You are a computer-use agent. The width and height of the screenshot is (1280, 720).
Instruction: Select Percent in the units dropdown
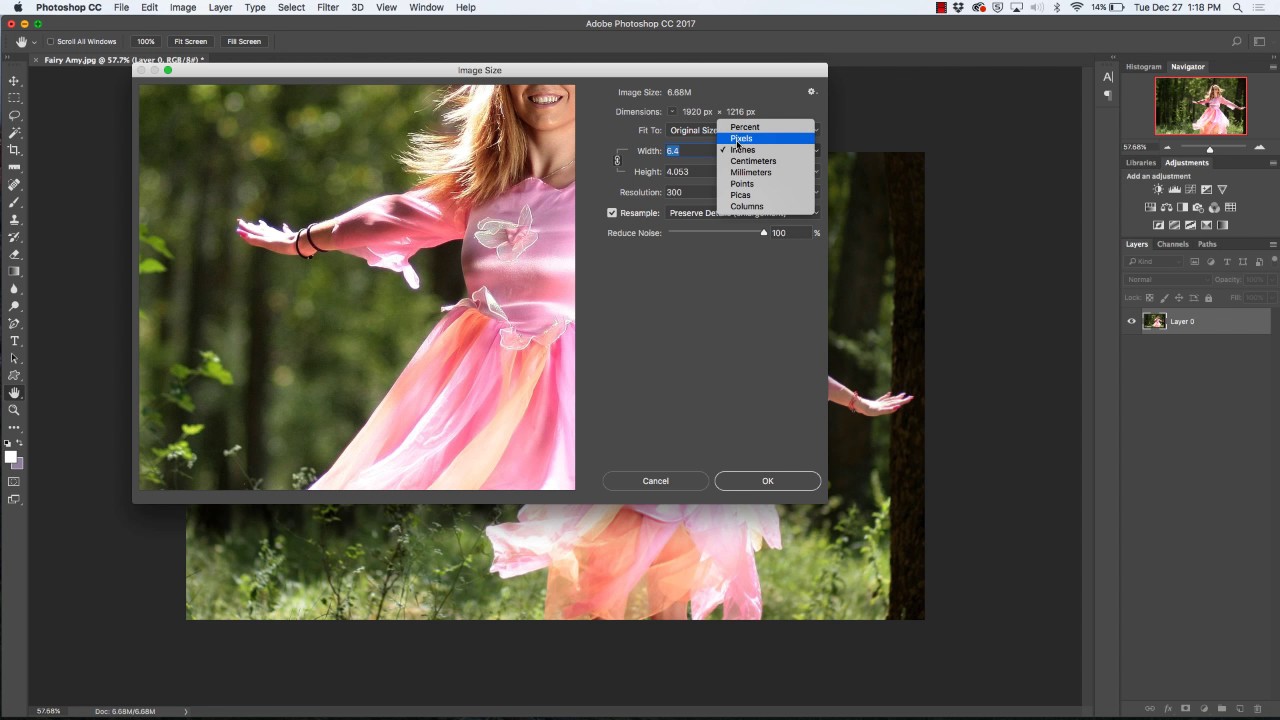[x=745, y=127]
